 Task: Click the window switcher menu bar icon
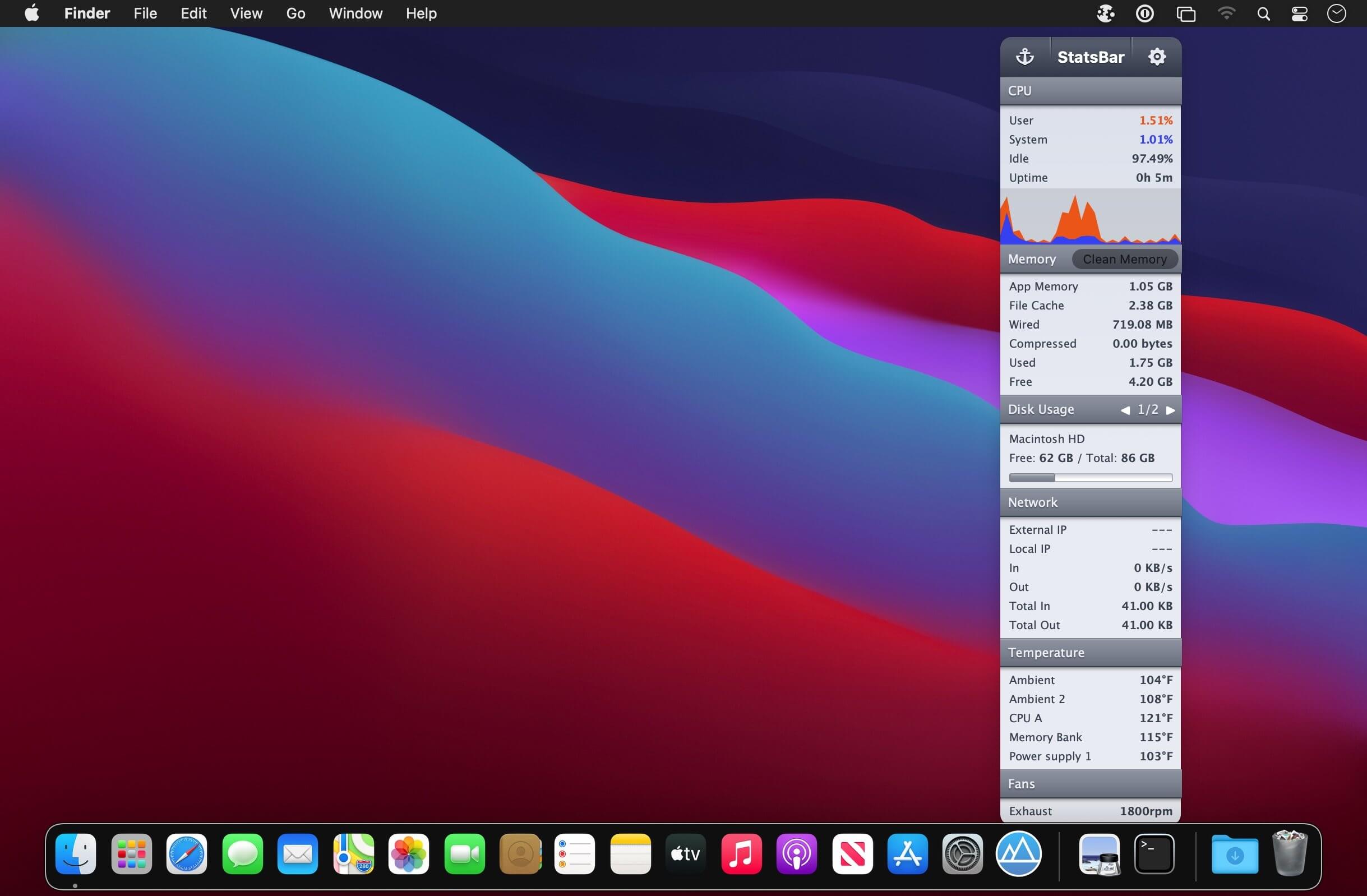pos(1185,13)
